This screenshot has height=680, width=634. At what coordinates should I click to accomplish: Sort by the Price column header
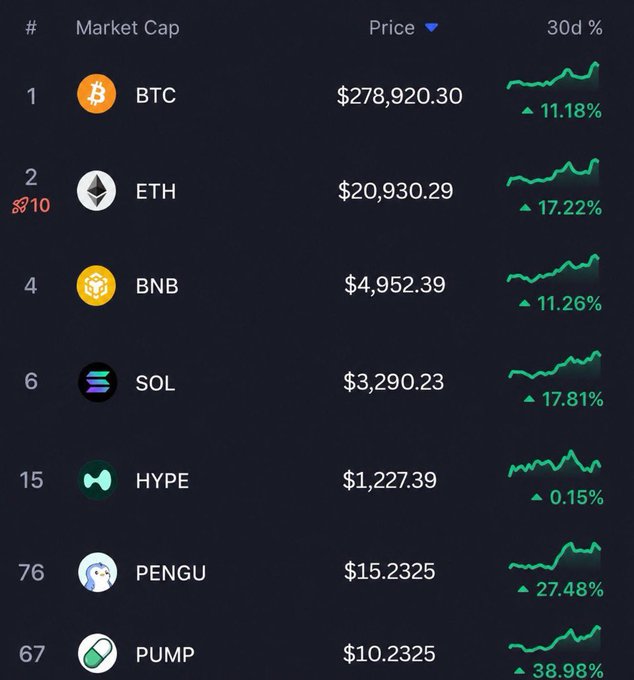(x=392, y=28)
